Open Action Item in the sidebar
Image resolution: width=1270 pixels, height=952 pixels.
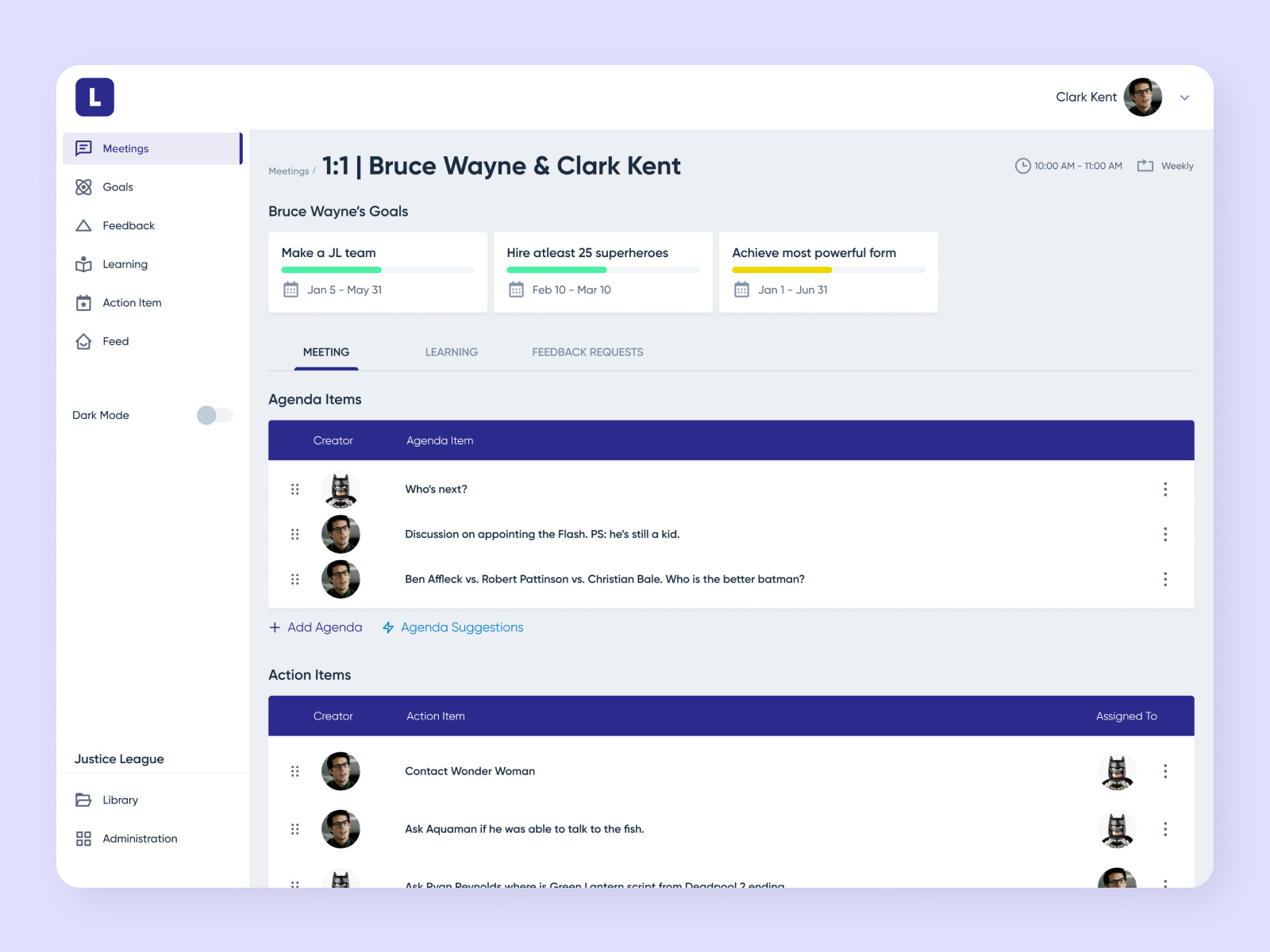coord(132,303)
